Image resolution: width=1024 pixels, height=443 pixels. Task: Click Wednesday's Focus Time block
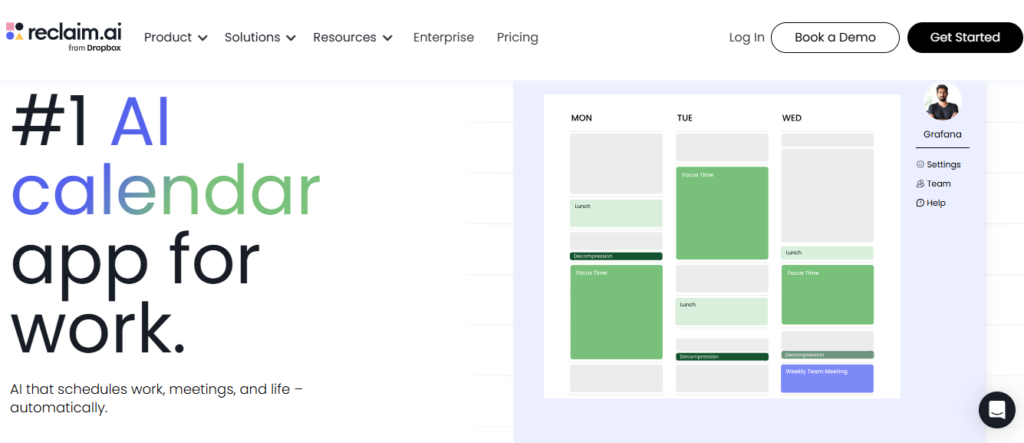coord(827,295)
